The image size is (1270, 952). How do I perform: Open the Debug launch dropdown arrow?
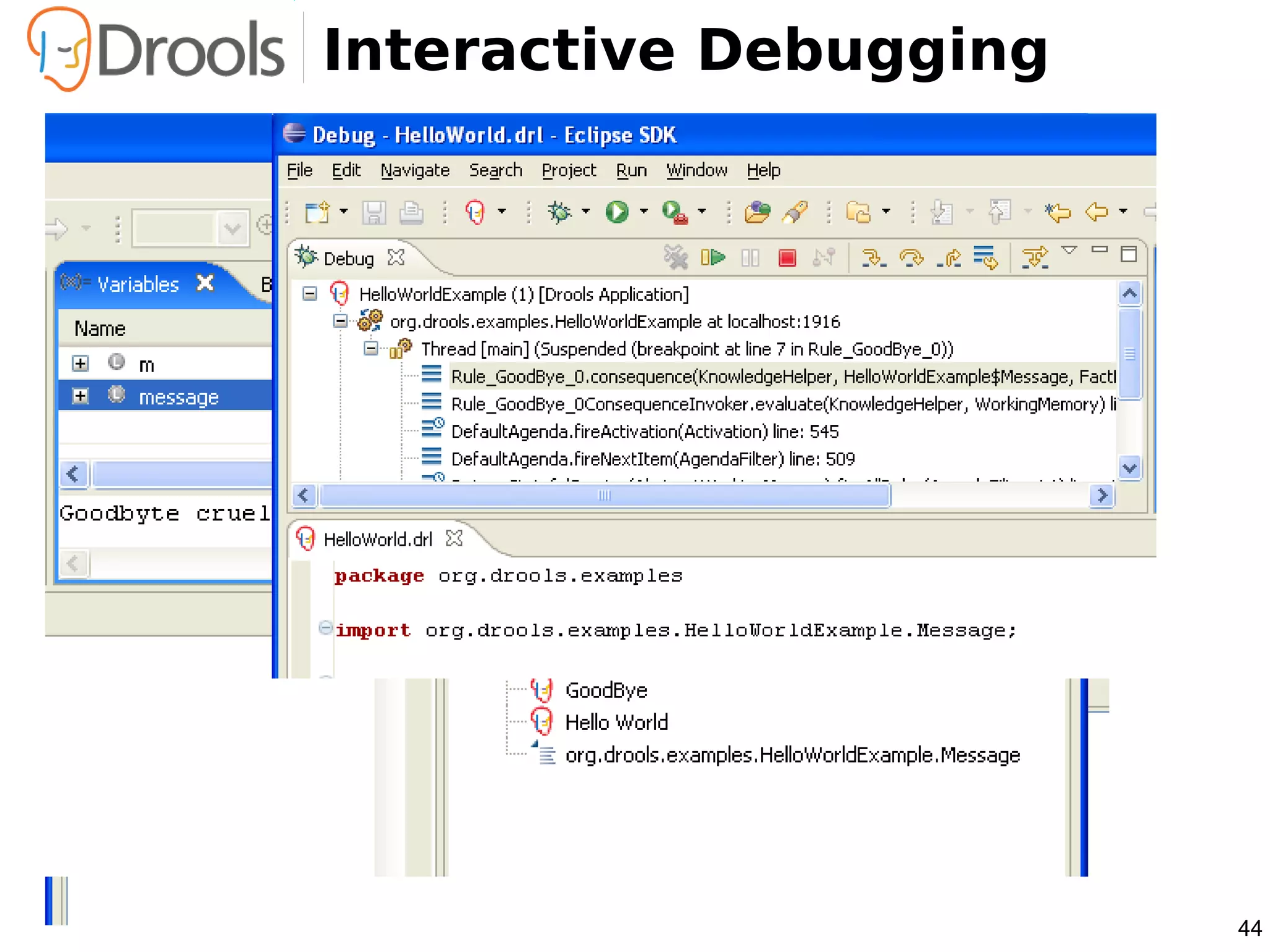585,211
